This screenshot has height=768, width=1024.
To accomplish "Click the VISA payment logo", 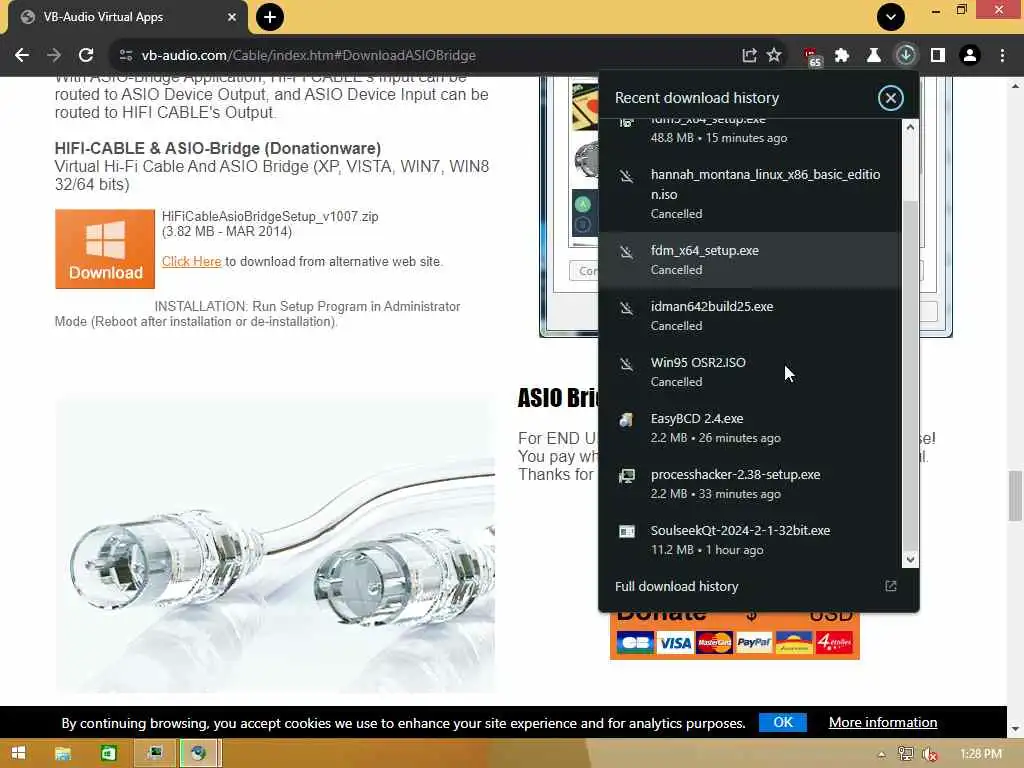I will click(x=675, y=643).
